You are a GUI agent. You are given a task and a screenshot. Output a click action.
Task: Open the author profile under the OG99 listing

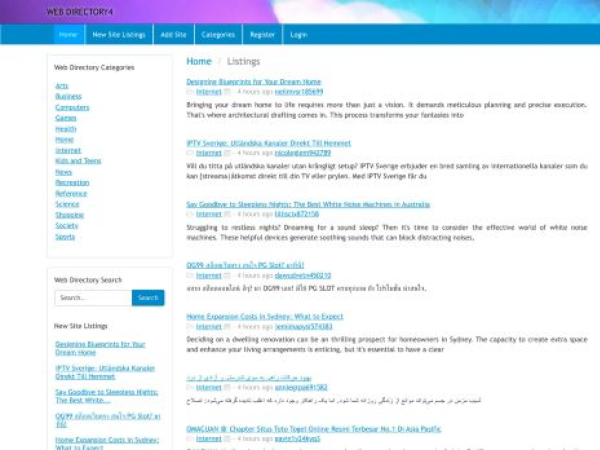(303, 276)
